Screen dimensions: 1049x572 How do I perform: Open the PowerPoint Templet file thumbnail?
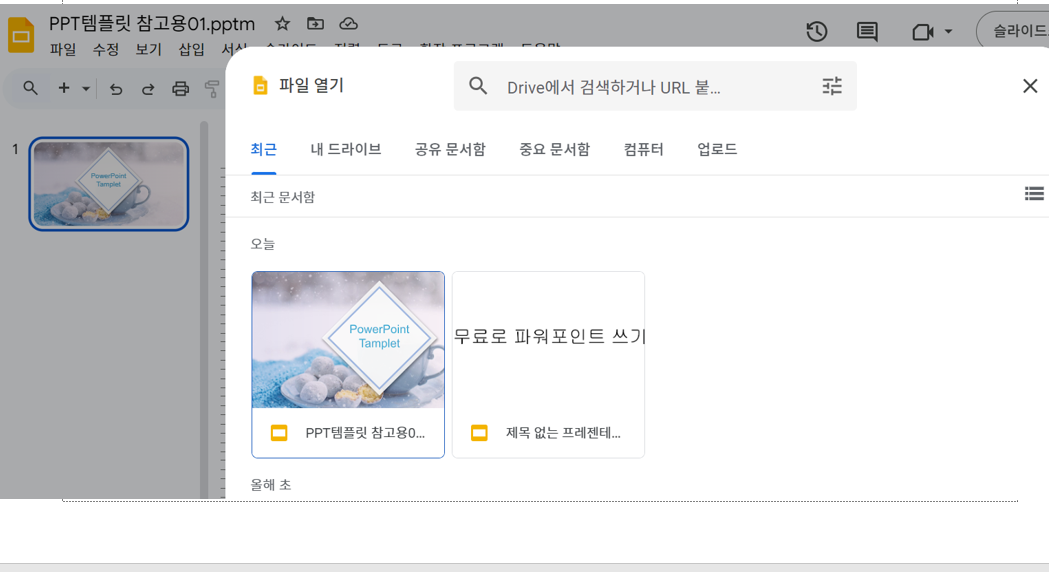(x=348, y=340)
